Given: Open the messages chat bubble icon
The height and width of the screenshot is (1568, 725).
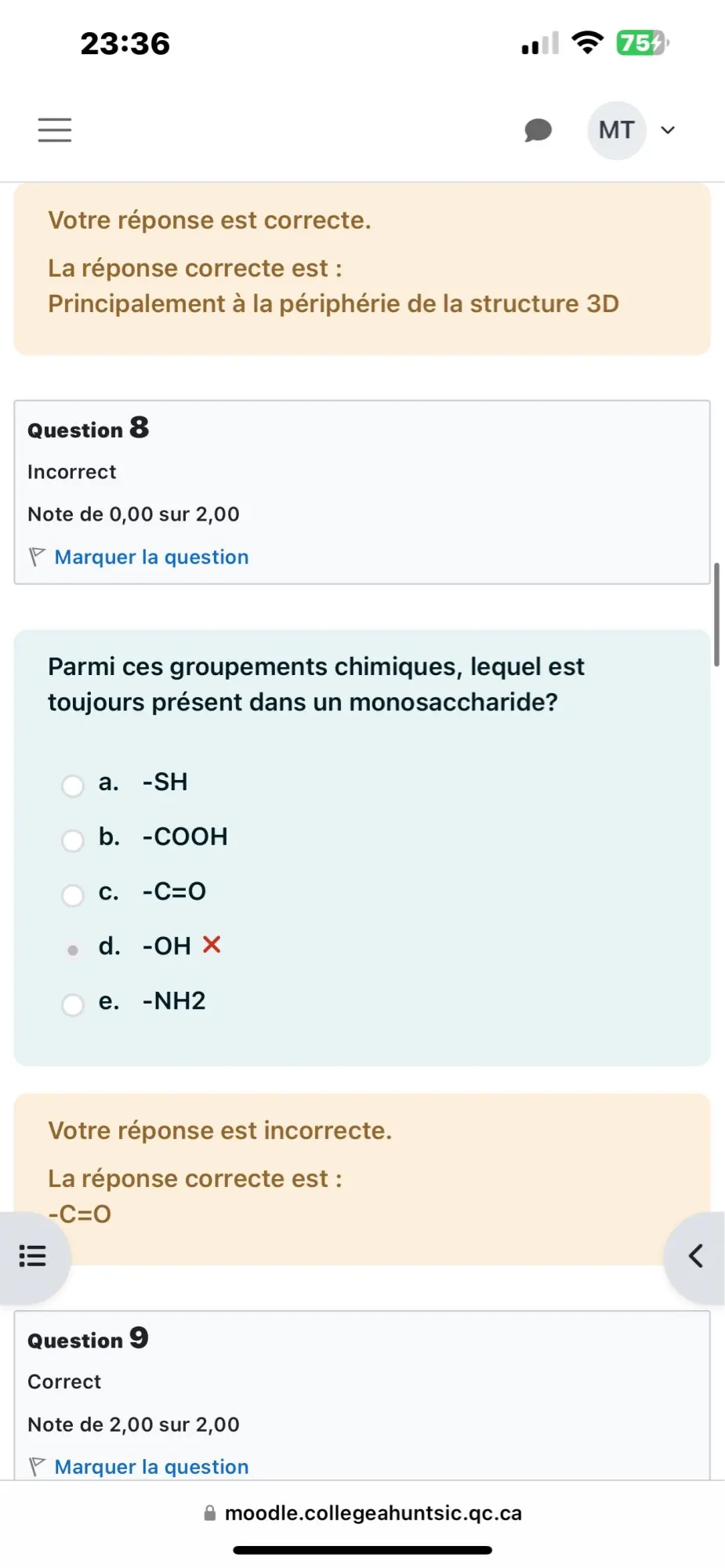Looking at the screenshot, I should pyautogui.click(x=538, y=130).
